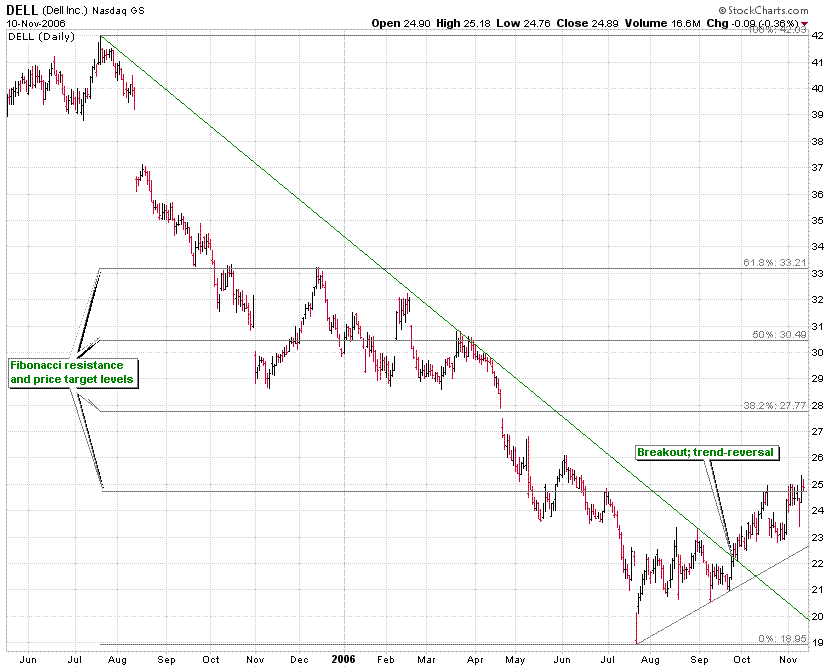Click the May label on the time axis
This screenshot has height=667, width=828.
pyautogui.click(x=515, y=660)
